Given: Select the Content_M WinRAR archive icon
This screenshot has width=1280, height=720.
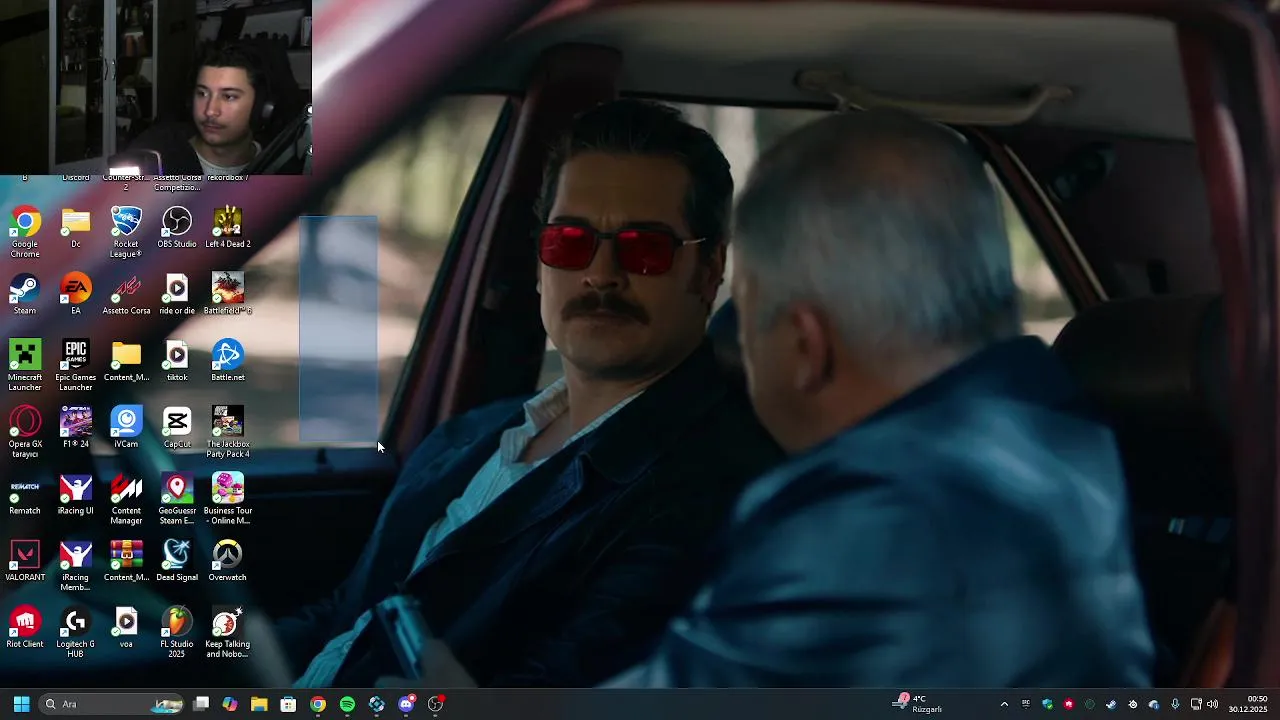Looking at the screenshot, I should coord(126,562).
